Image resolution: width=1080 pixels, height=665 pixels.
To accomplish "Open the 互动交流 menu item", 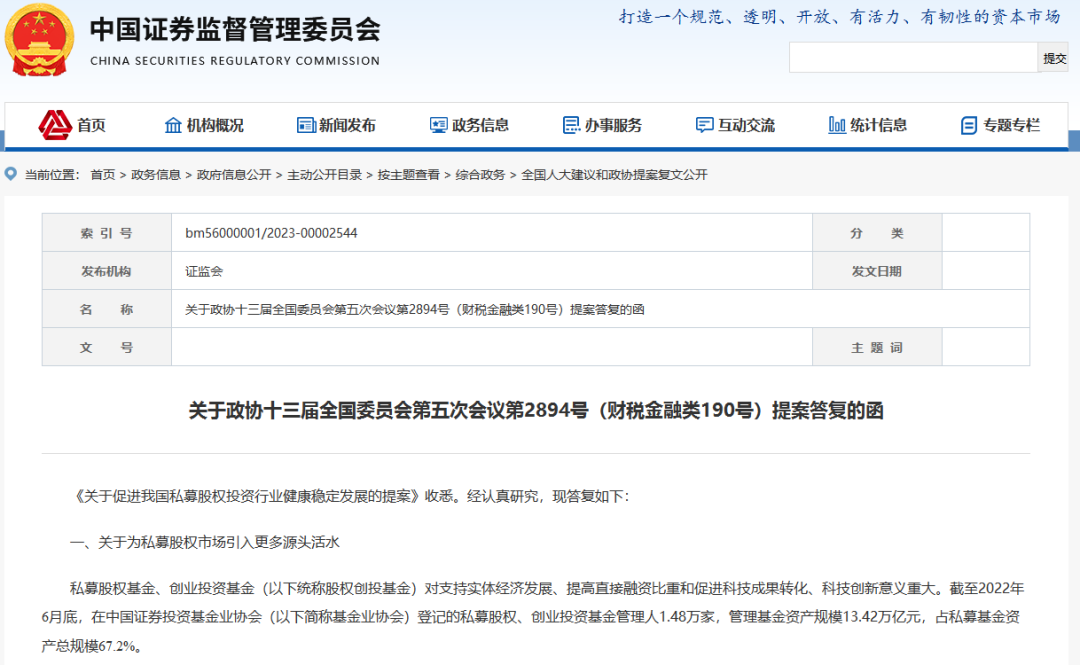I will [x=746, y=125].
